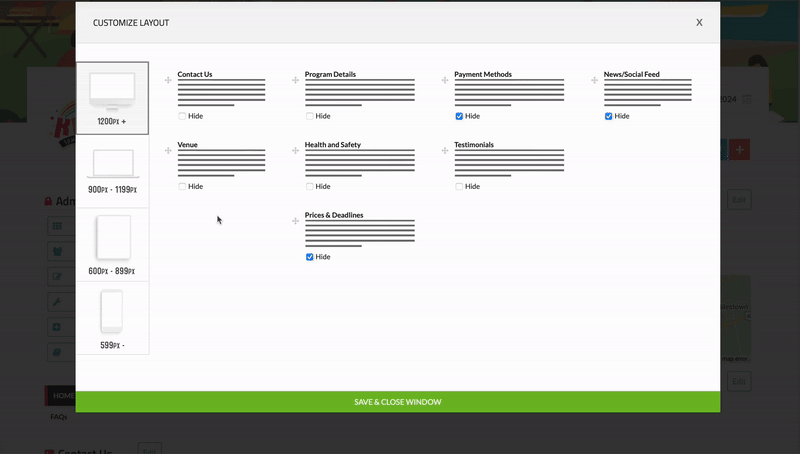Check Hide under Health and Safety

coord(310,186)
